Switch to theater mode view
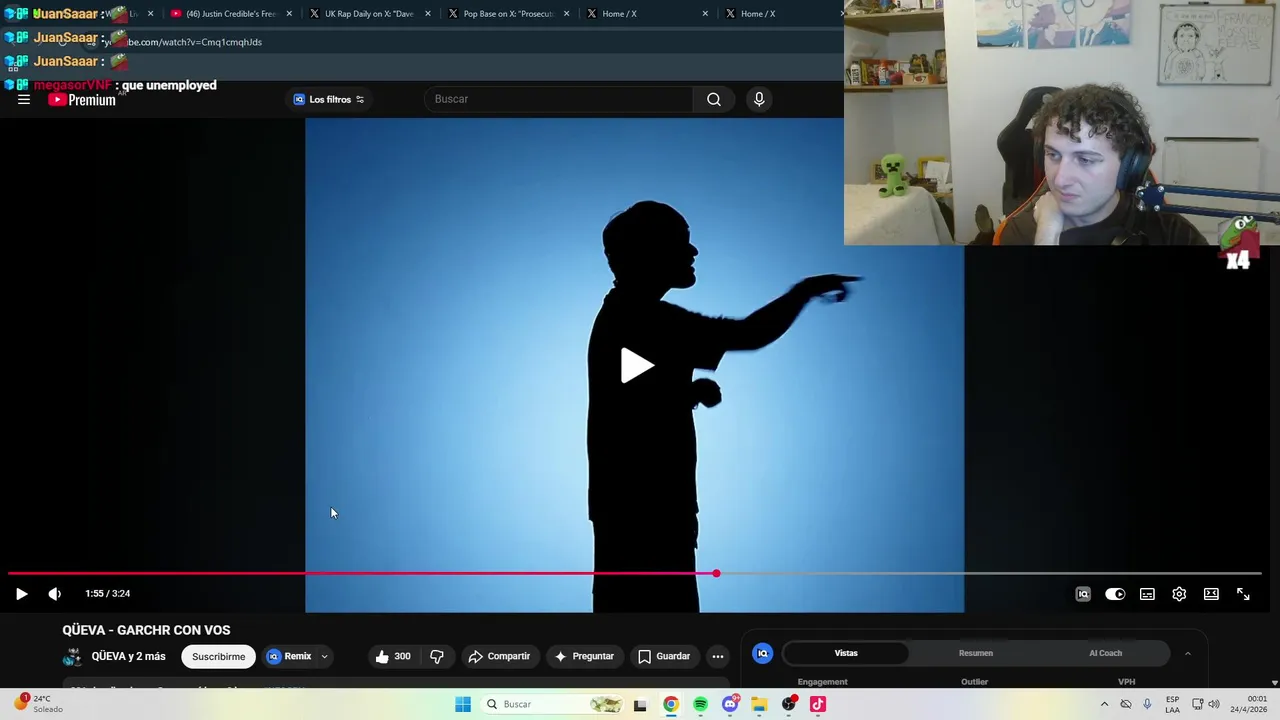The image size is (1280, 720). pyautogui.click(x=1211, y=594)
